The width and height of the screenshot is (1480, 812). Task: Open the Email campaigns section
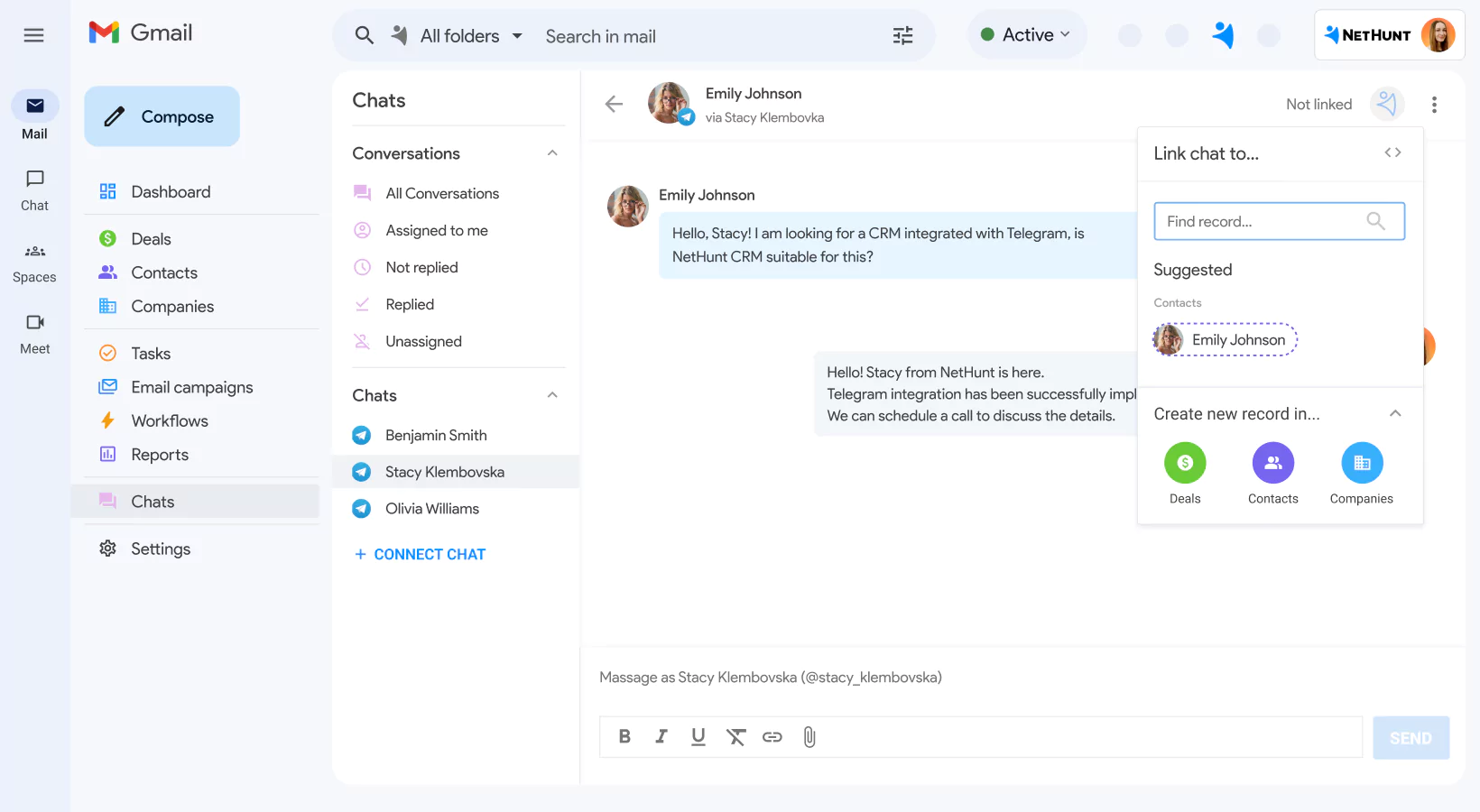pos(191,387)
